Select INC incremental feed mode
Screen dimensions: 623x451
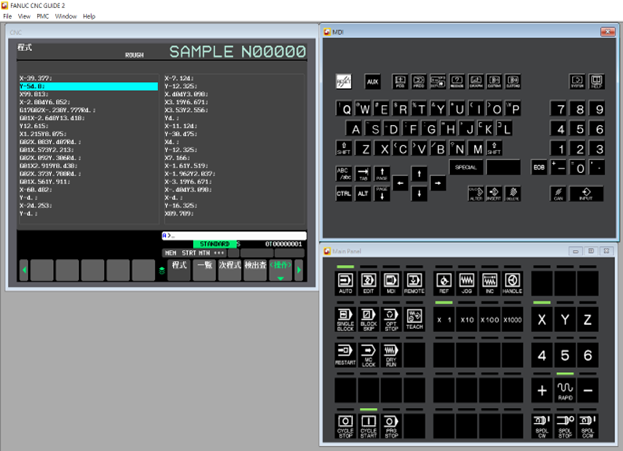point(490,283)
